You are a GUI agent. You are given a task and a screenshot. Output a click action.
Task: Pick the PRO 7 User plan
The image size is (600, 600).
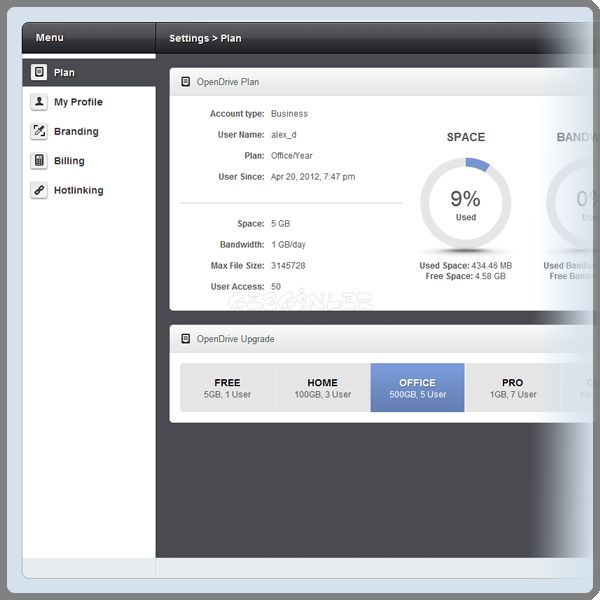513,388
